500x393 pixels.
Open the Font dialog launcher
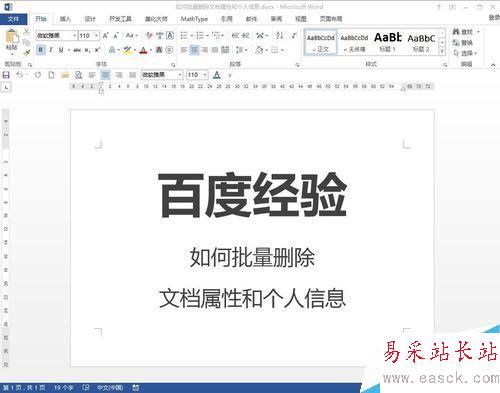(x=173, y=65)
